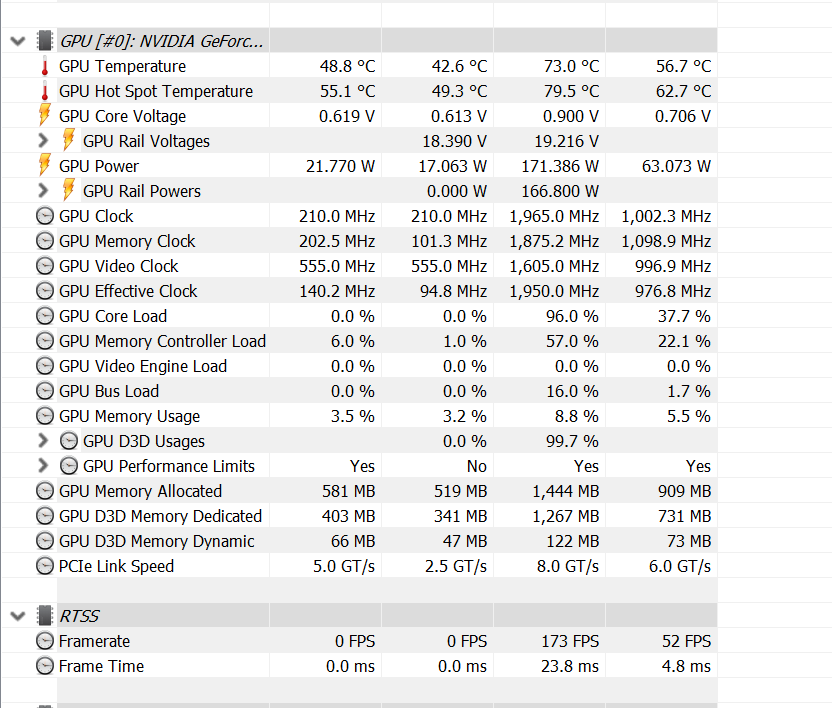This screenshot has width=832, height=708.
Task: Click the GPU Core Voltage lightning icon
Action: (45, 116)
